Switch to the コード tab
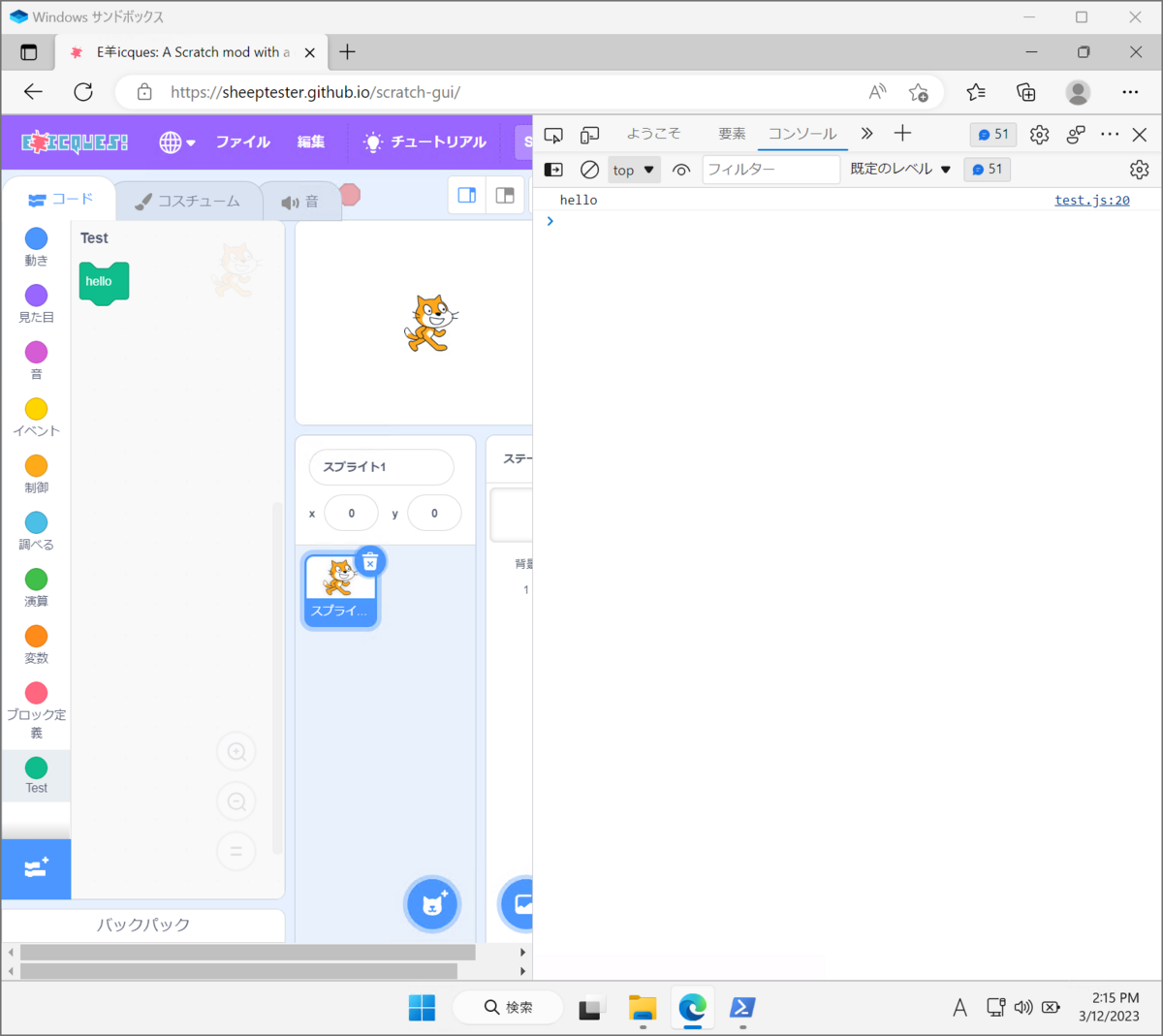Viewport: 1163px width, 1036px height. [60, 200]
